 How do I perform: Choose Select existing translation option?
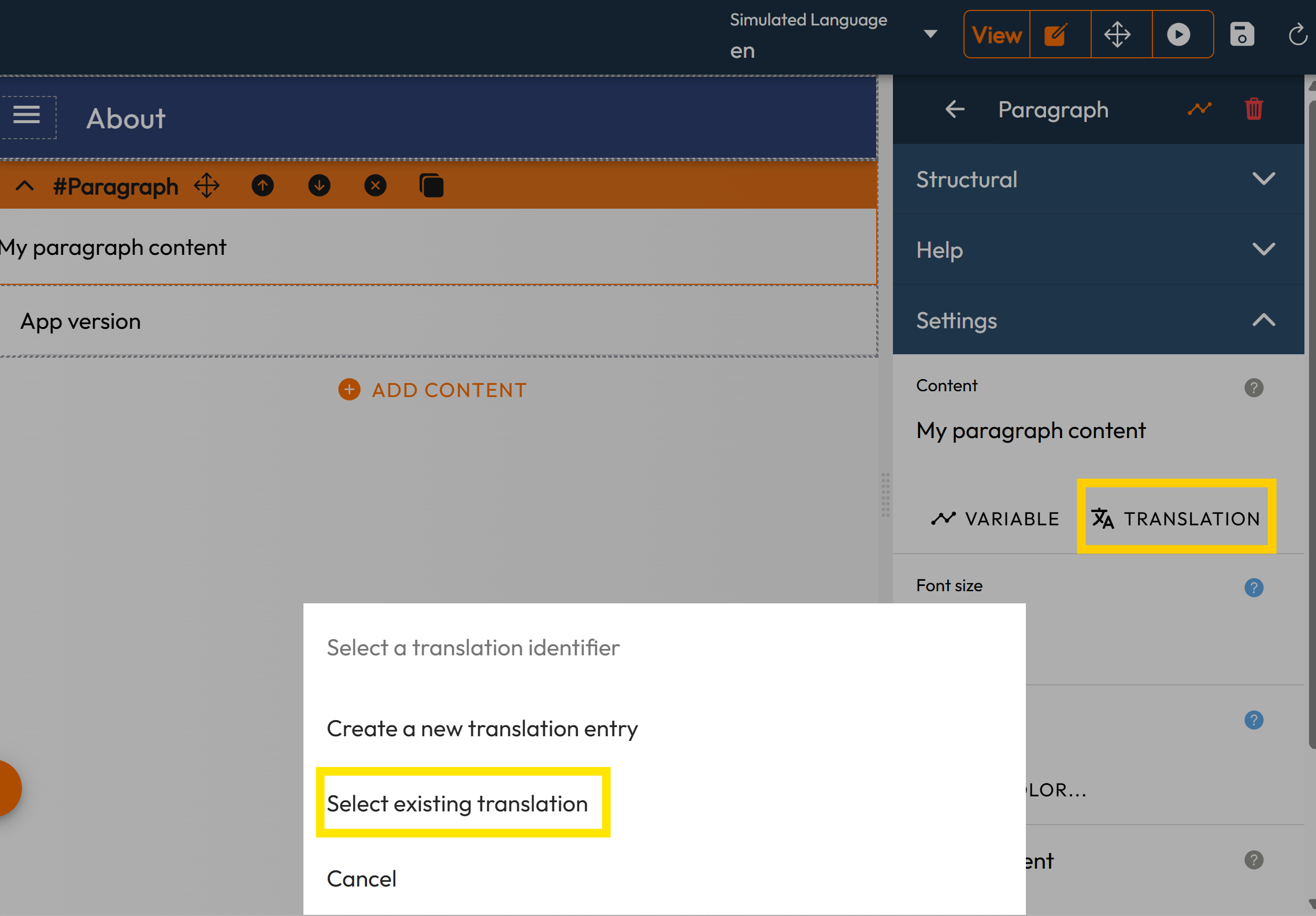[x=457, y=804]
